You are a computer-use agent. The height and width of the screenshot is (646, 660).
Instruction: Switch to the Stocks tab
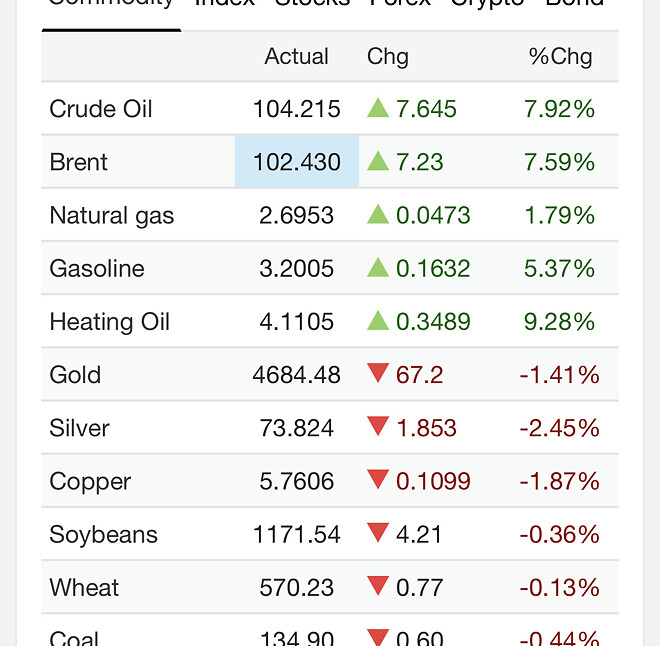[x=312, y=3]
